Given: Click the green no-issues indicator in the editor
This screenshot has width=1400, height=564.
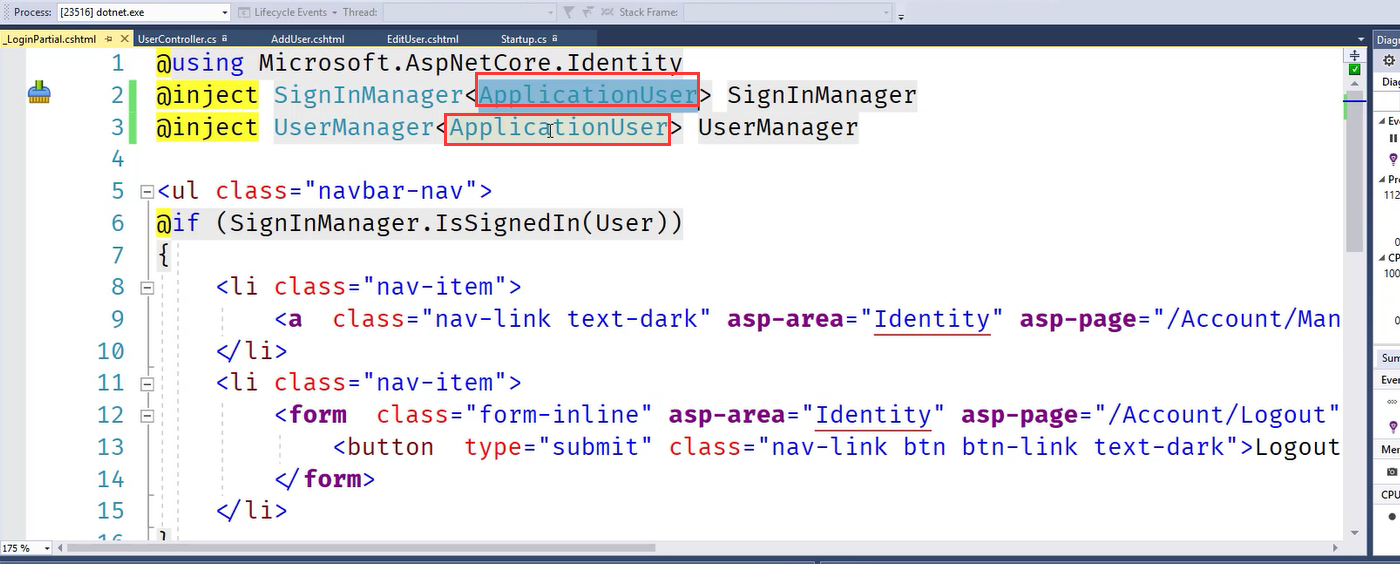Looking at the screenshot, I should [1354, 70].
